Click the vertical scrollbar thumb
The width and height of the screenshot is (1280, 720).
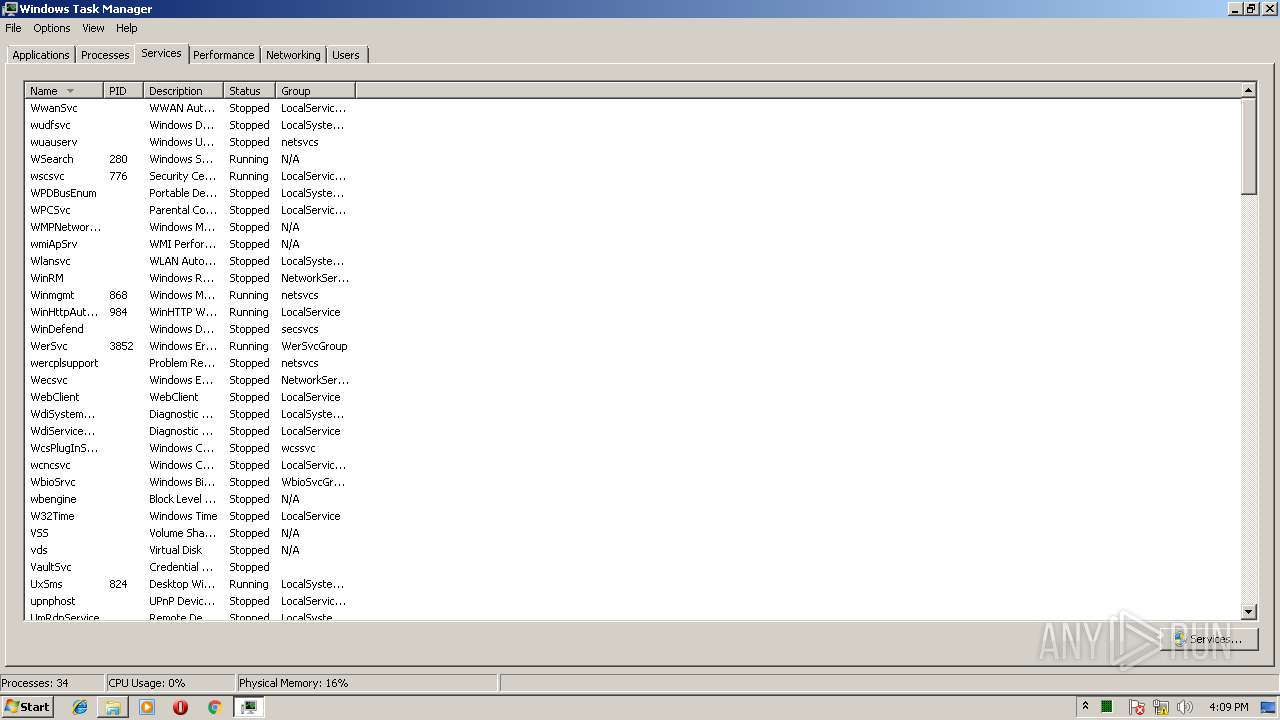[x=1248, y=146]
